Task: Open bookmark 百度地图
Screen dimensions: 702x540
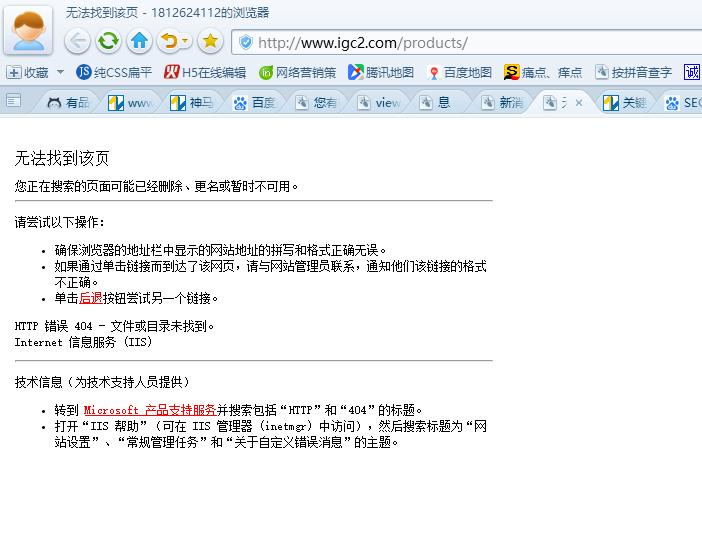Action: pos(460,72)
